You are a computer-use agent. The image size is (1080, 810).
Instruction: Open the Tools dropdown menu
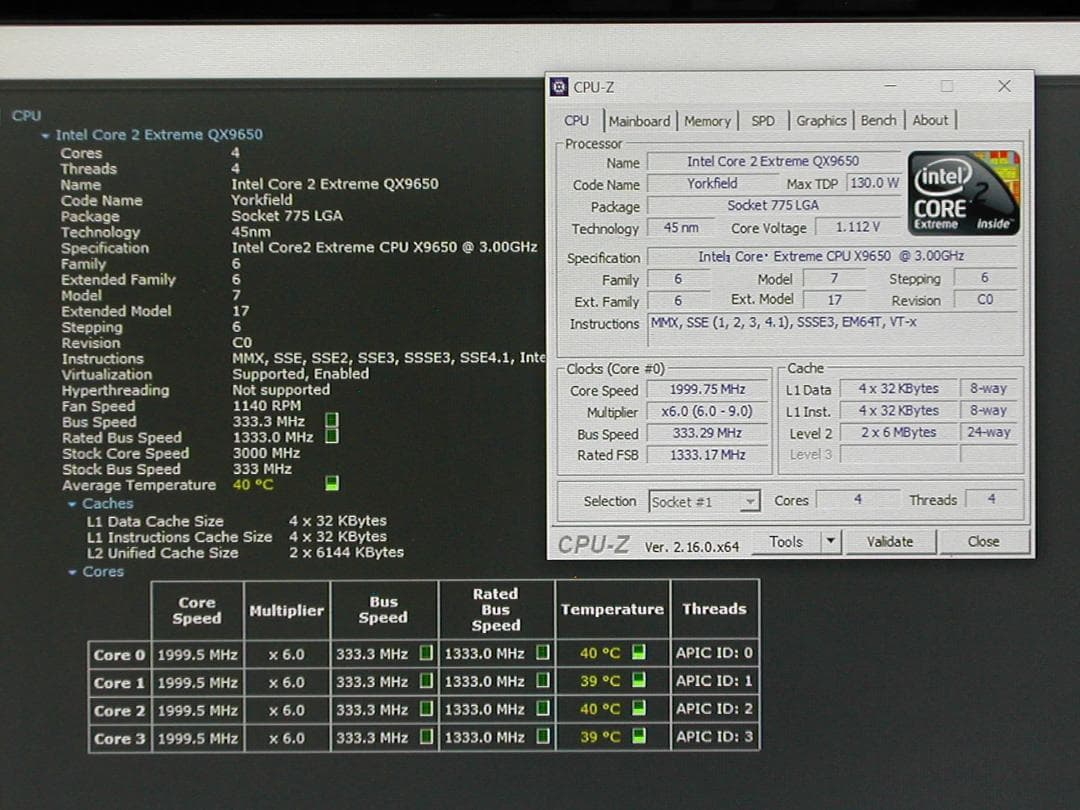(832, 541)
